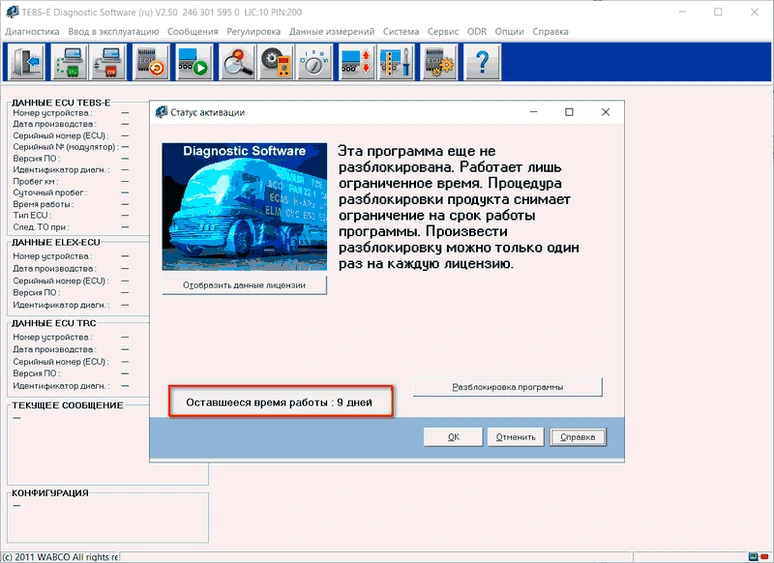
Task: Open the Диагностика menu
Action: [32, 32]
